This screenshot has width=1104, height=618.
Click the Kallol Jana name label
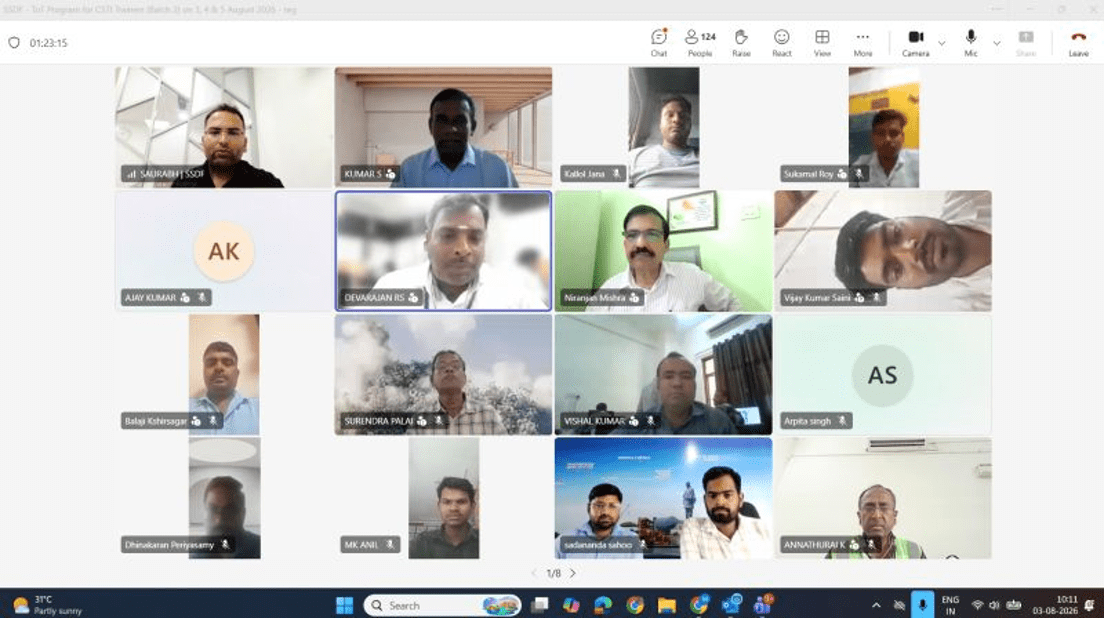click(584, 174)
